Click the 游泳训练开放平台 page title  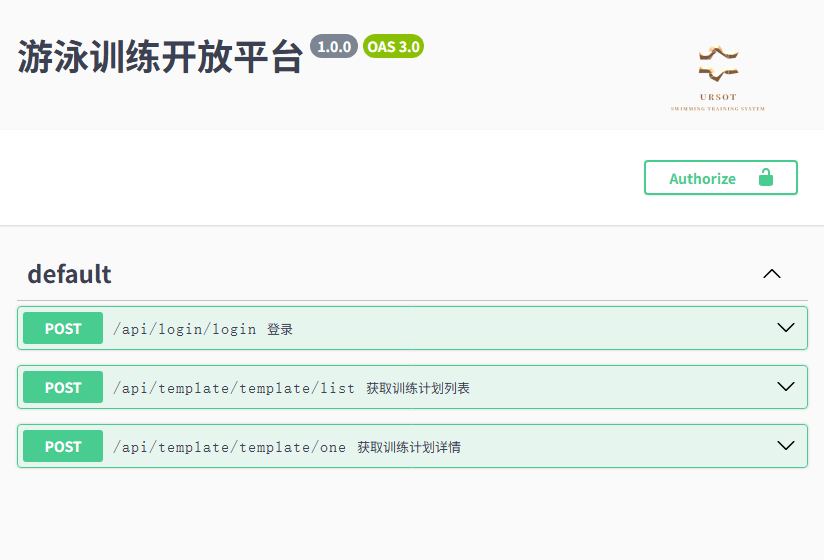[x=160, y=58]
